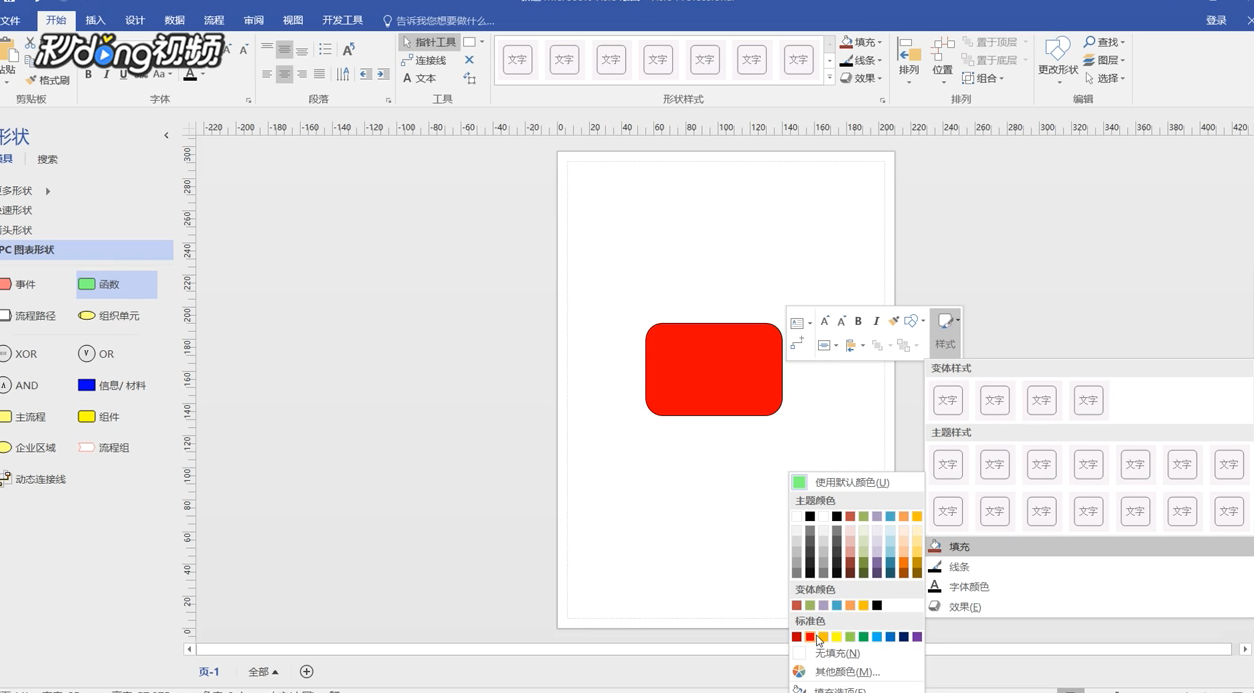Open the Find (查找) dropdown
Image resolution: width=1254 pixels, height=693 pixels.
point(1105,42)
